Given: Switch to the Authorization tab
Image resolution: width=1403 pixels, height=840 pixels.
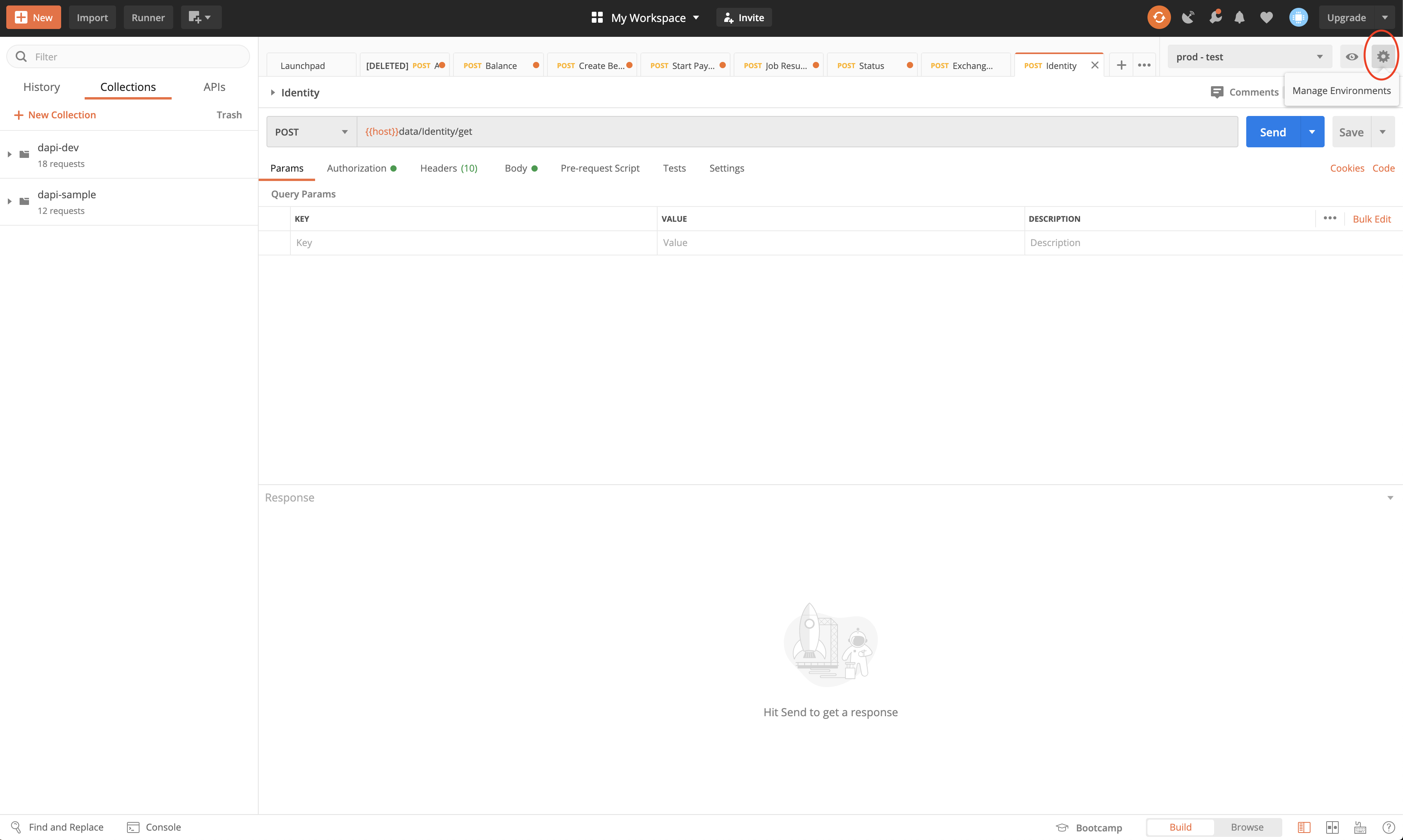Looking at the screenshot, I should click(x=357, y=168).
